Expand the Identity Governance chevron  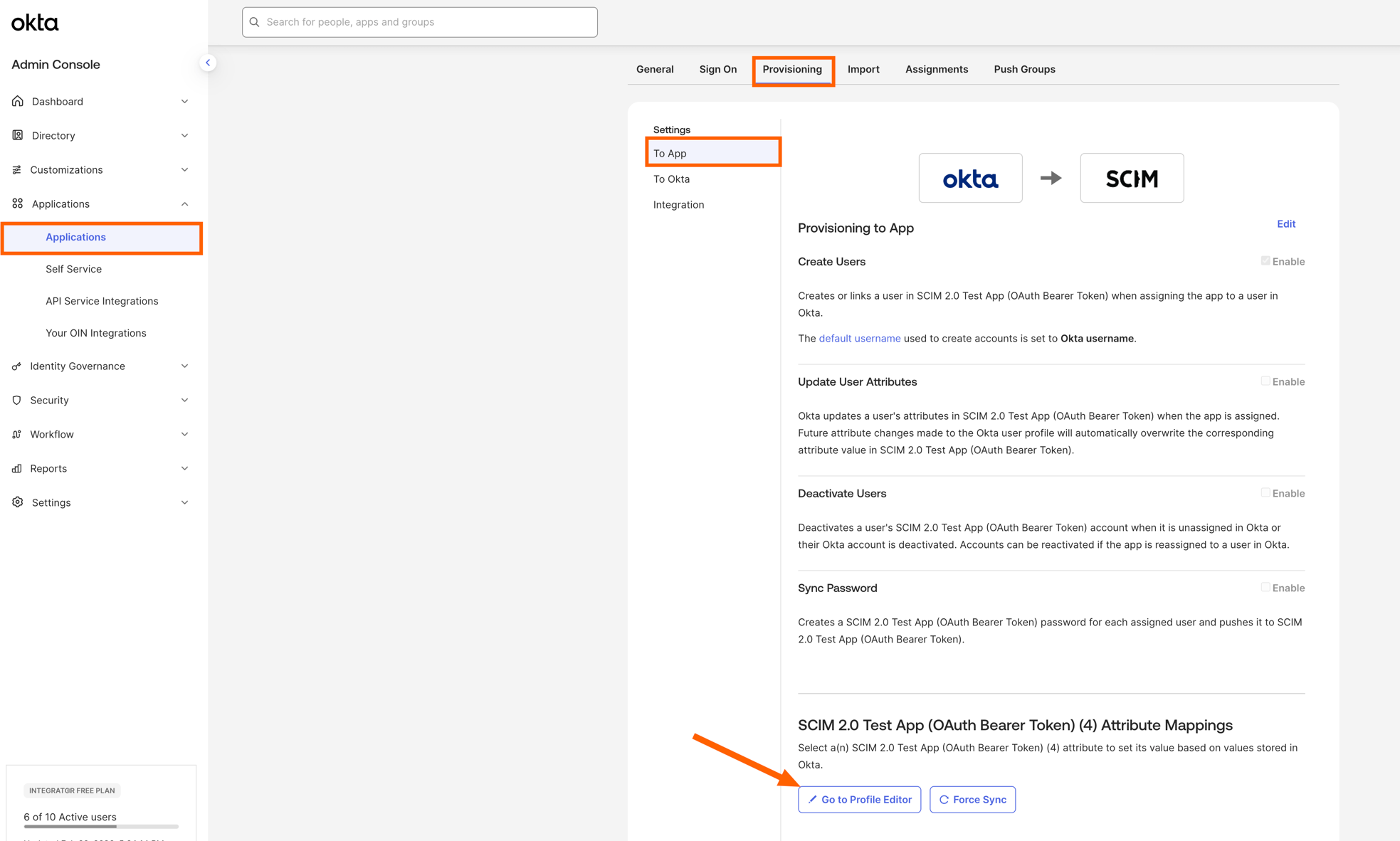pyautogui.click(x=184, y=366)
